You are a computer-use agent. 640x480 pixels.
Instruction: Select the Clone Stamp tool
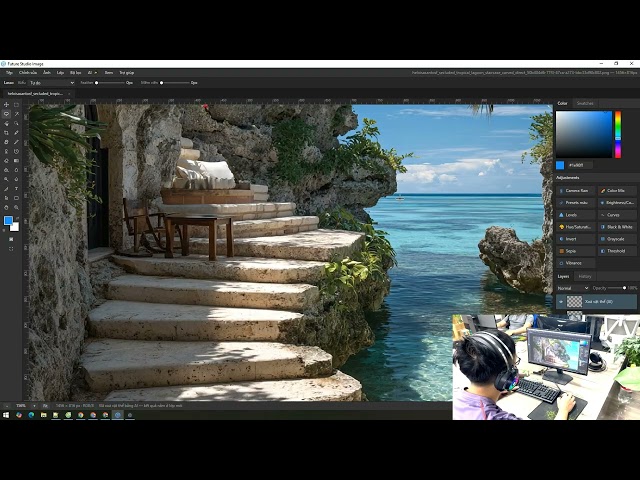(6, 151)
